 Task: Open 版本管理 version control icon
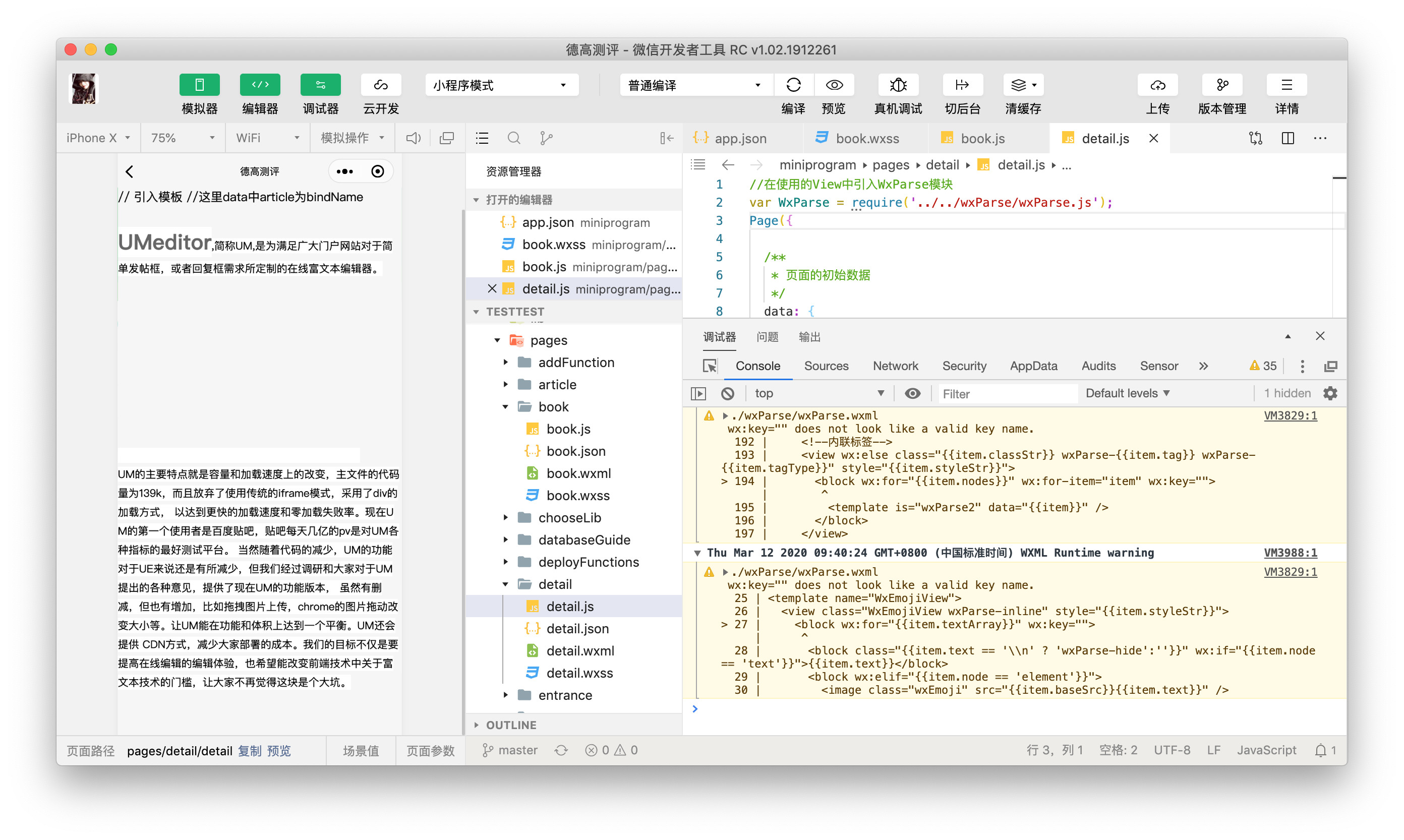click(x=1222, y=85)
